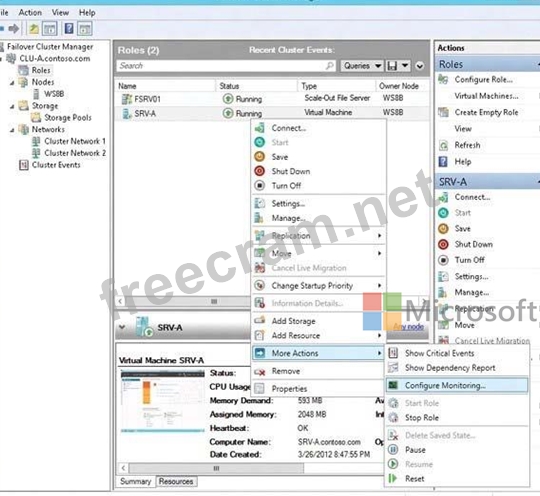Click the search magnifier icon in Roles panel
Image resolution: width=540 pixels, height=496 pixels.
click(x=330, y=65)
